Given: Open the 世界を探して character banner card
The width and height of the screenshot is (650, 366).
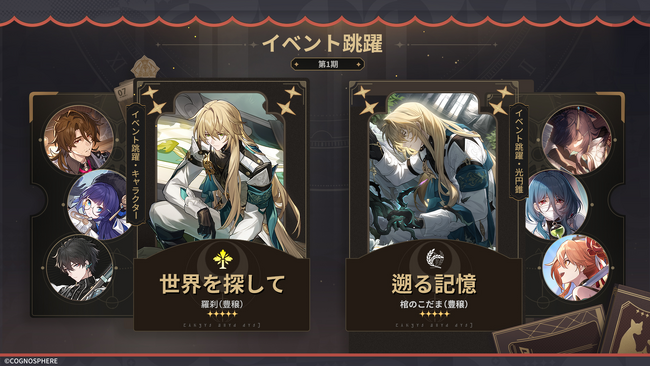Looking at the screenshot, I should coord(222,205).
